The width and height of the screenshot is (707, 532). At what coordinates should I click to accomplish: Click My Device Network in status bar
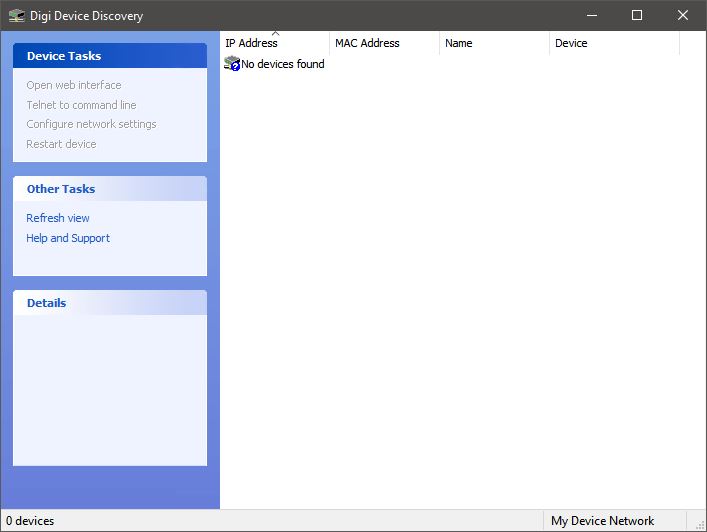tap(602, 521)
